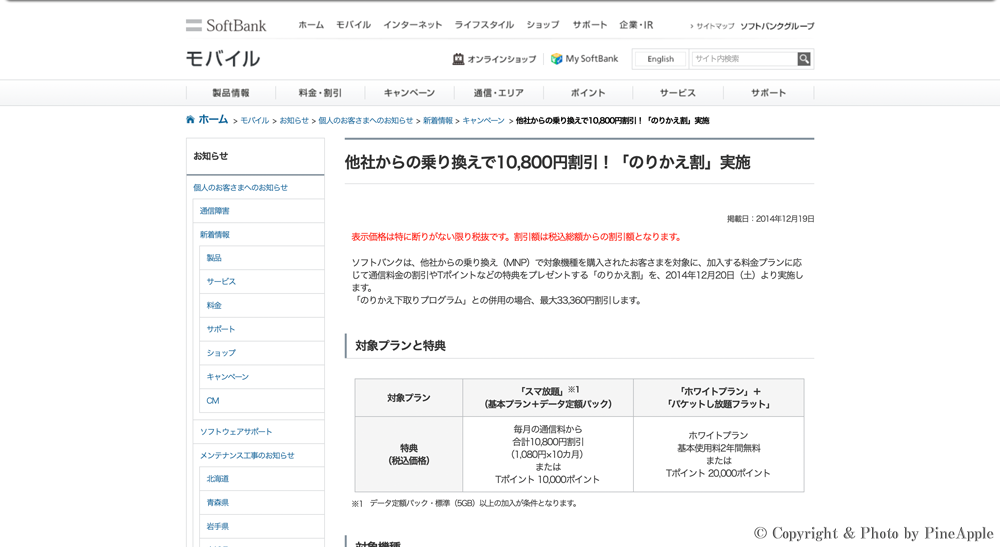The height and width of the screenshot is (547, 1000).
Task: Open My SoftBank link
Action: (x=584, y=59)
